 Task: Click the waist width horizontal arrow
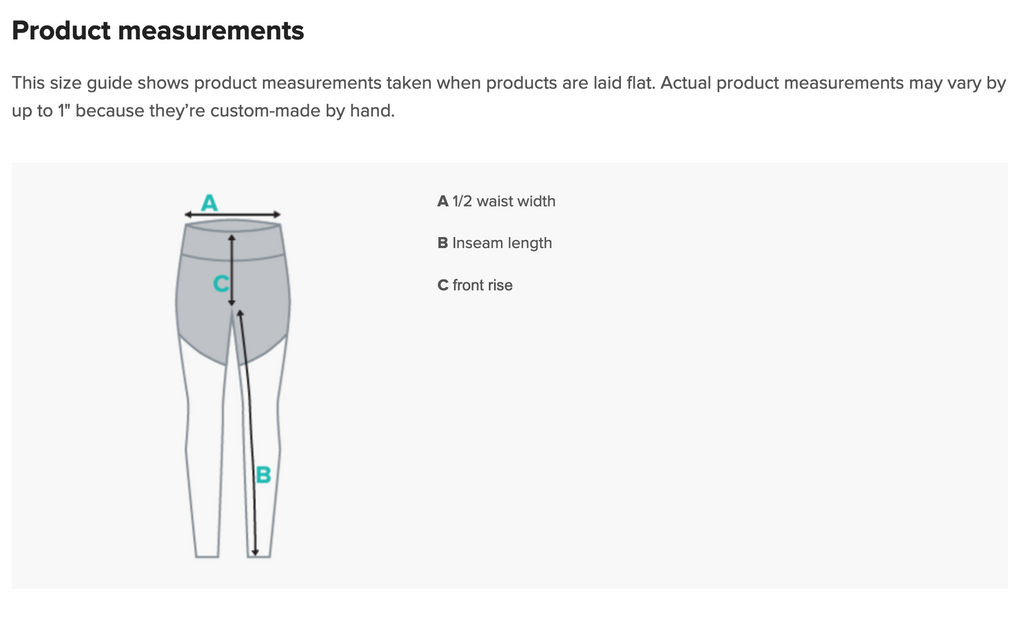232,214
